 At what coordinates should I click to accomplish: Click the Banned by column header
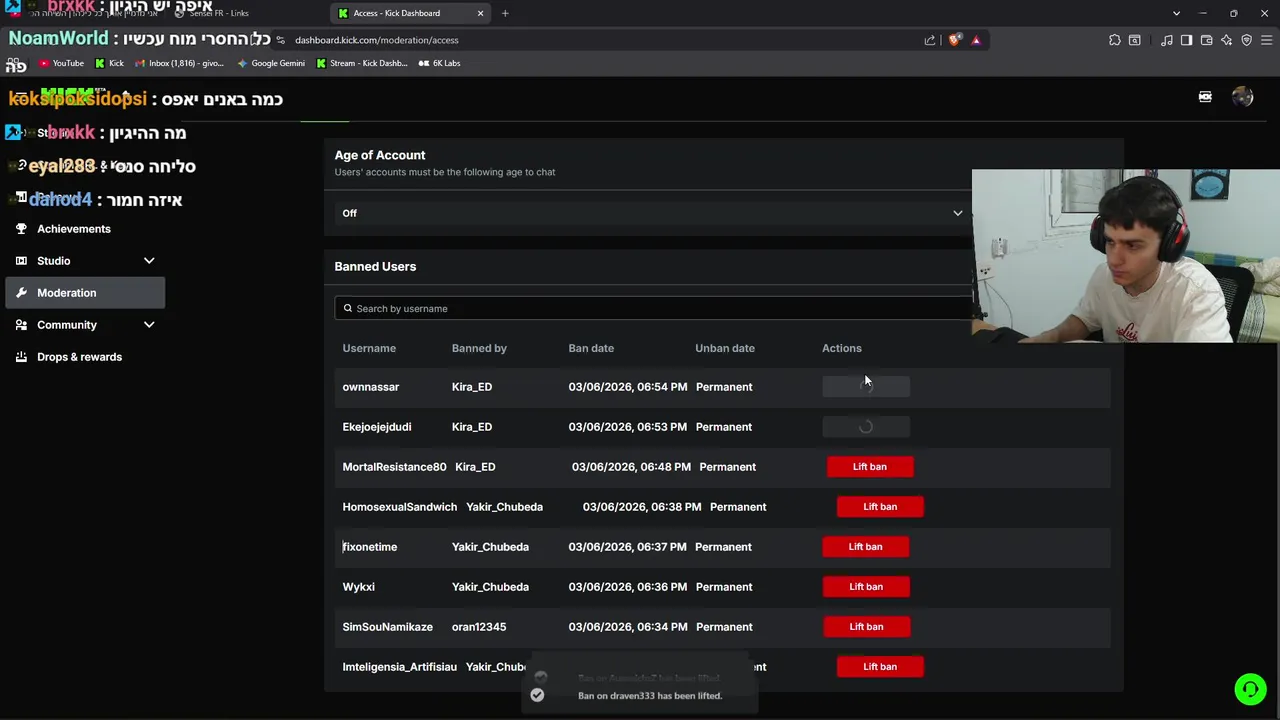(479, 348)
